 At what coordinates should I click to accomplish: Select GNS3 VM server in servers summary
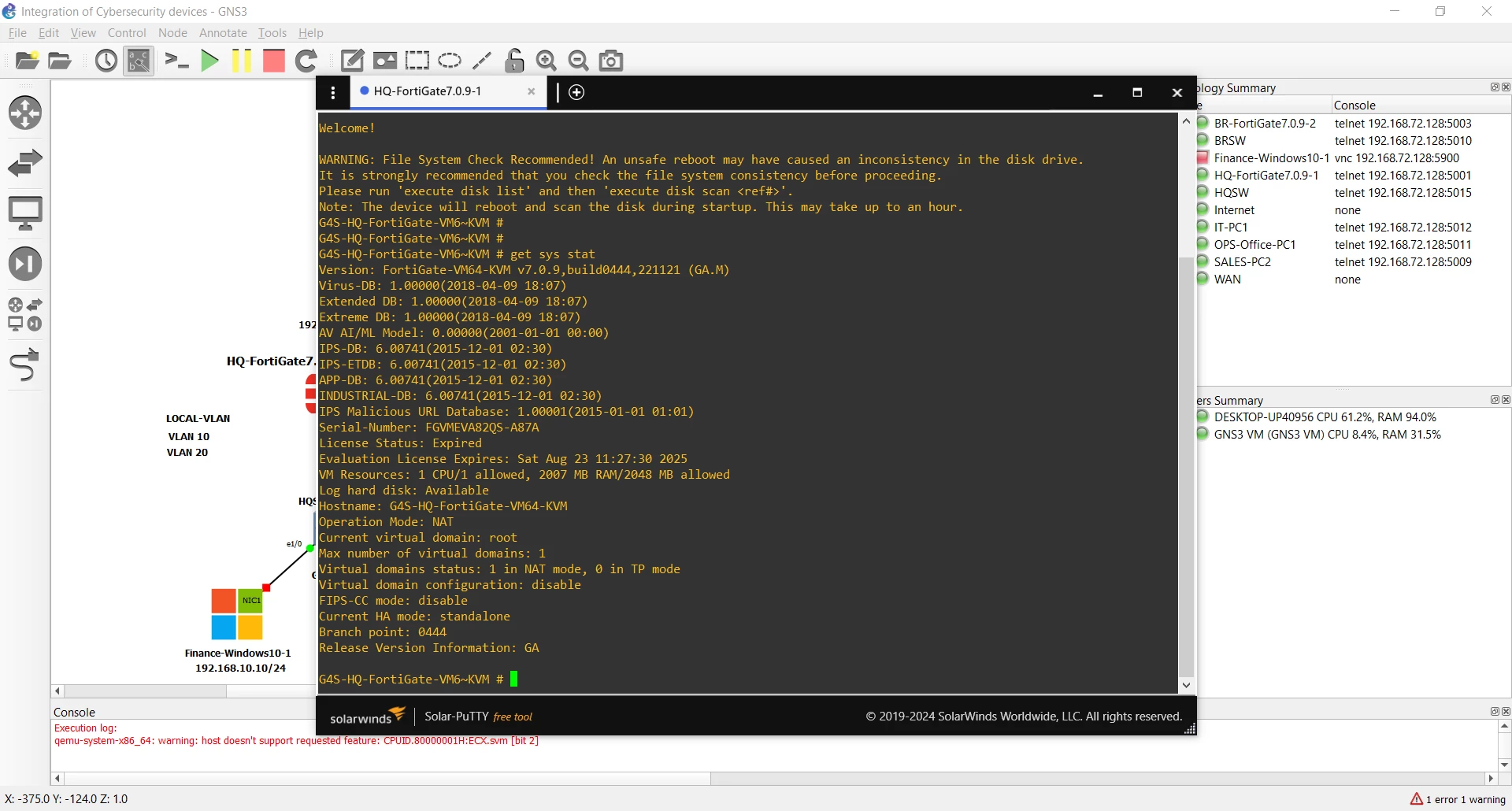click(x=1327, y=435)
